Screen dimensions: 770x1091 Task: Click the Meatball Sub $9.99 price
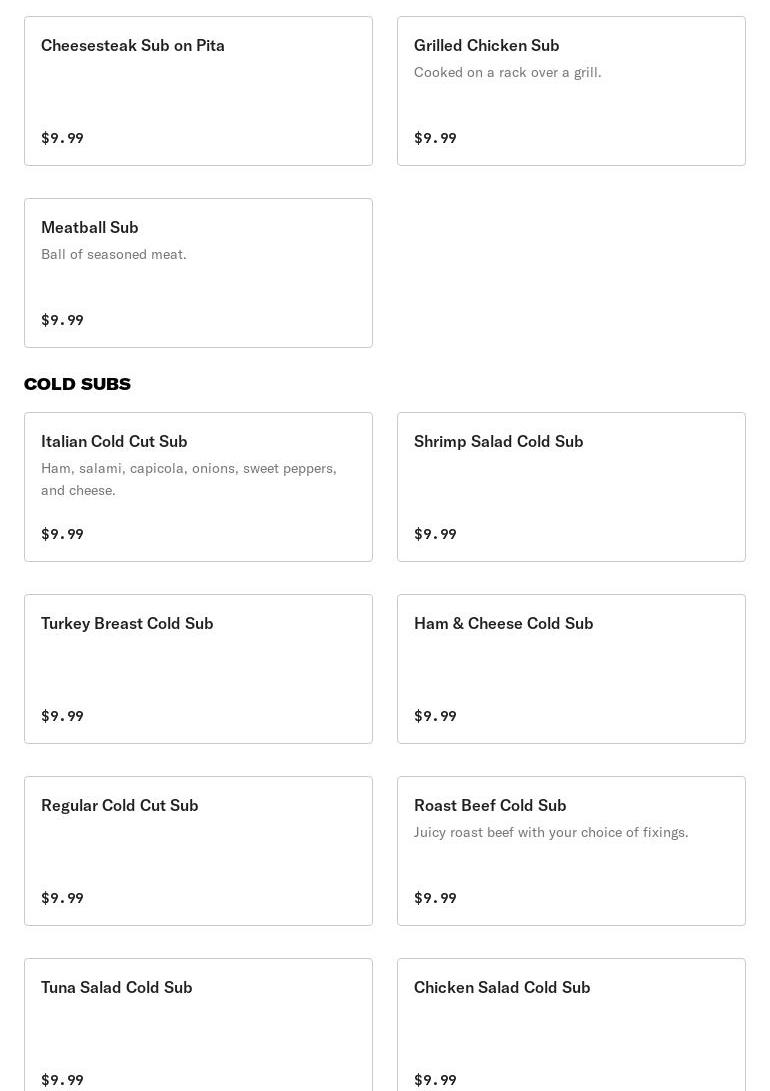(62, 320)
